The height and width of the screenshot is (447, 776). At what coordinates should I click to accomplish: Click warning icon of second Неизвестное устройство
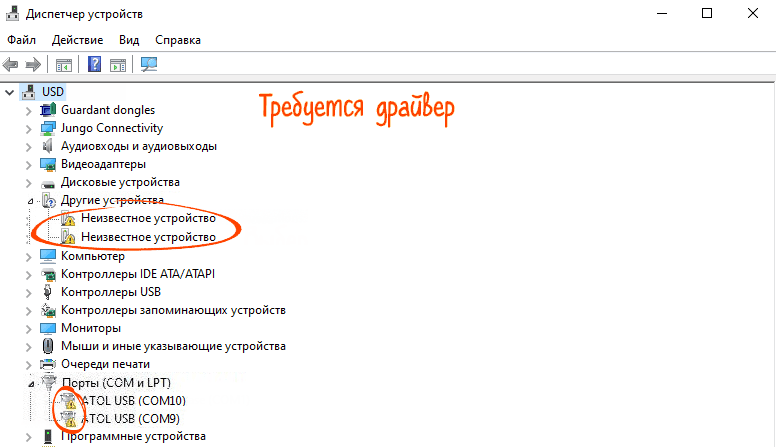click(68, 237)
